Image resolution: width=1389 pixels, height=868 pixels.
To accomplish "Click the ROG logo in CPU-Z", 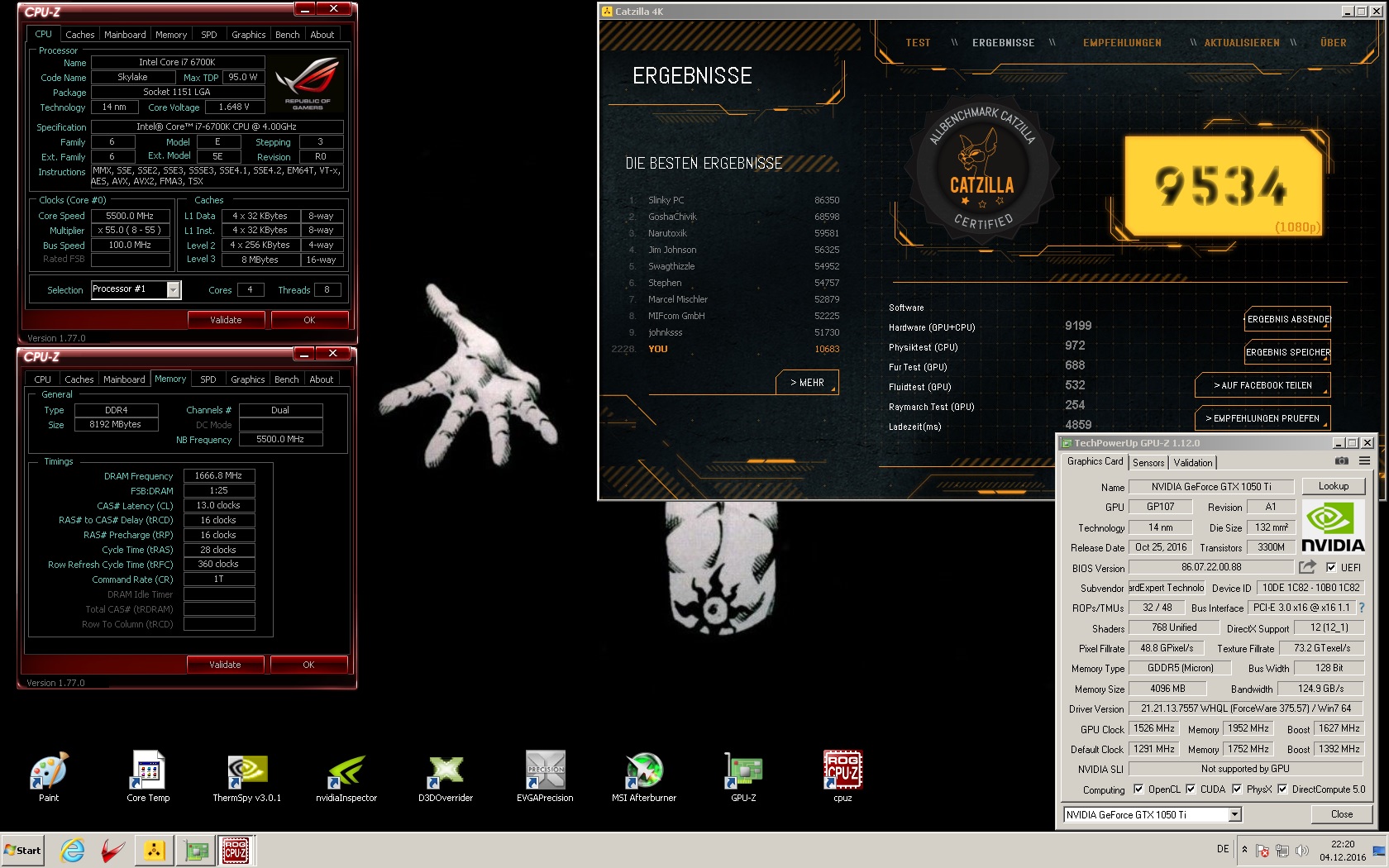I will (308, 83).
